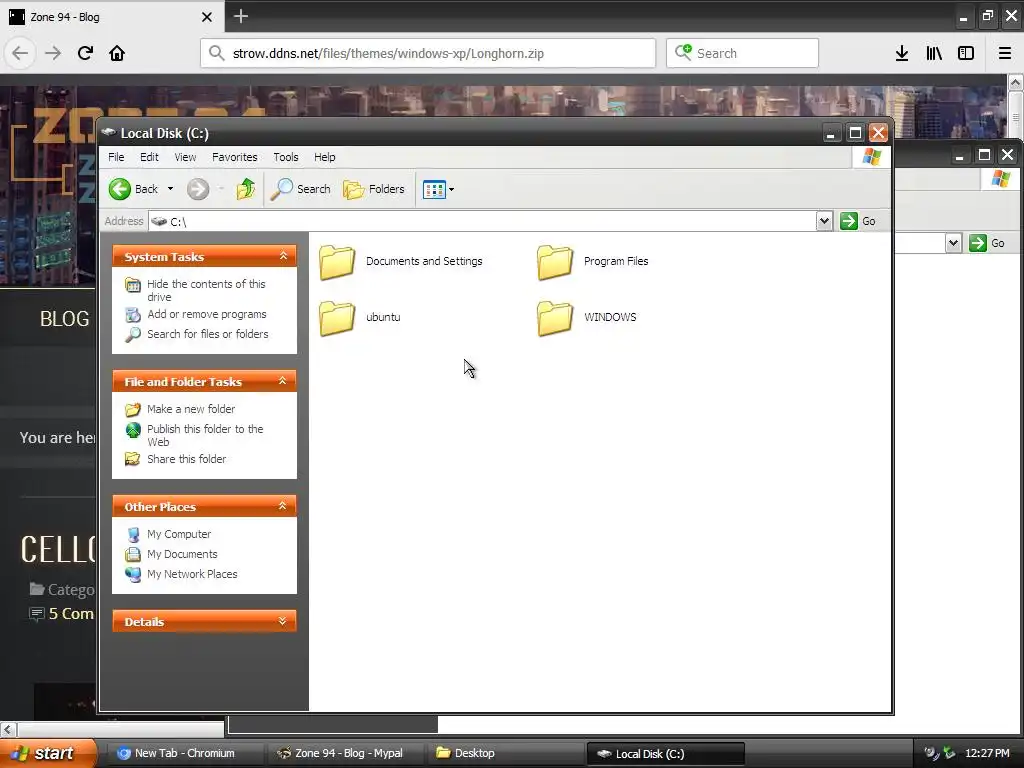The width and height of the screenshot is (1024, 768).
Task: Select the Documents and Settings folder
Action: coord(401,262)
